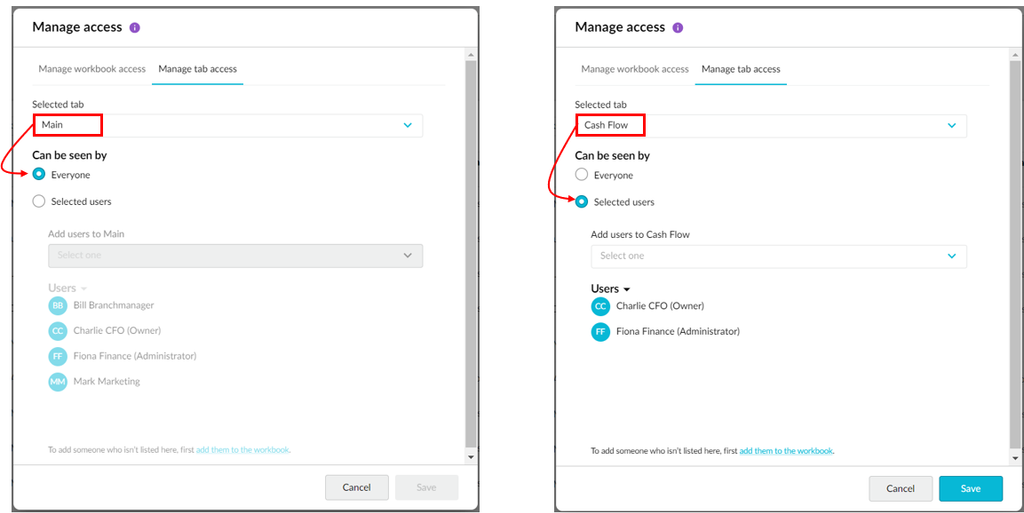Click the CC avatar in the Main users list
The image size is (1024, 513).
tap(57, 330)
